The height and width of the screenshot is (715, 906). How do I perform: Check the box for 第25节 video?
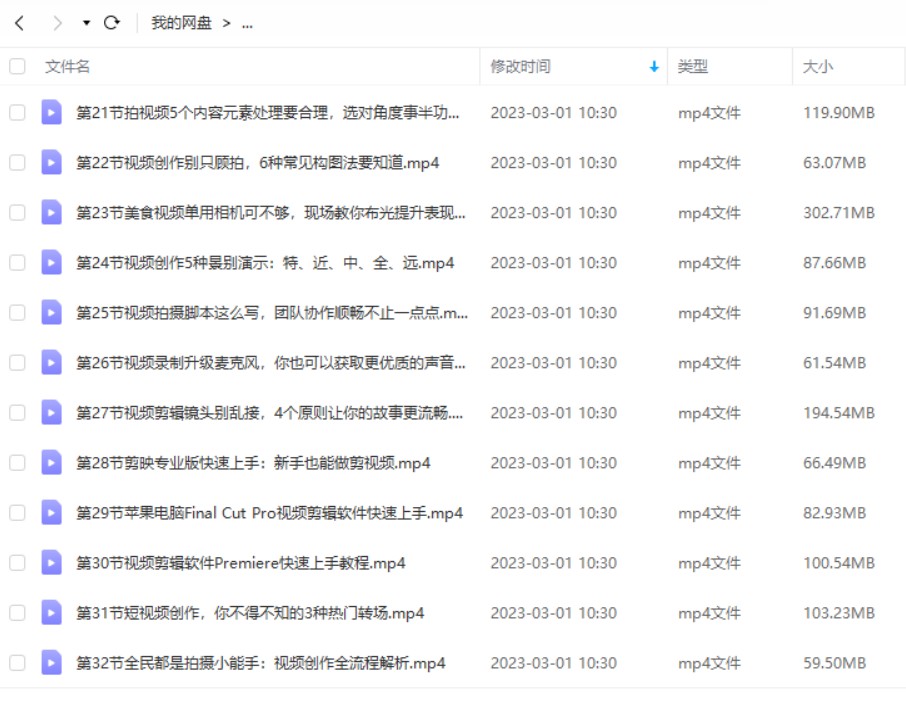click(17, 313)
